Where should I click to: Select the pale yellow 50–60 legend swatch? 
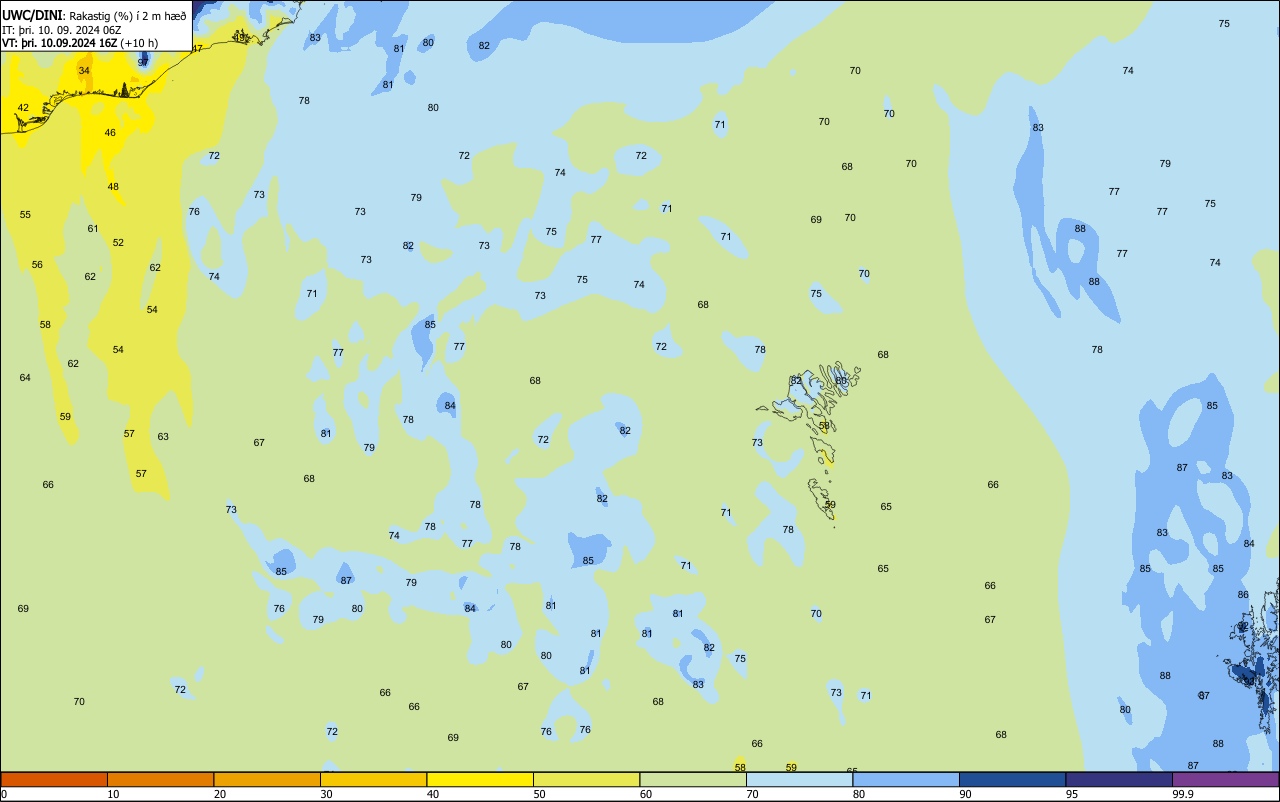pos(586,779)
